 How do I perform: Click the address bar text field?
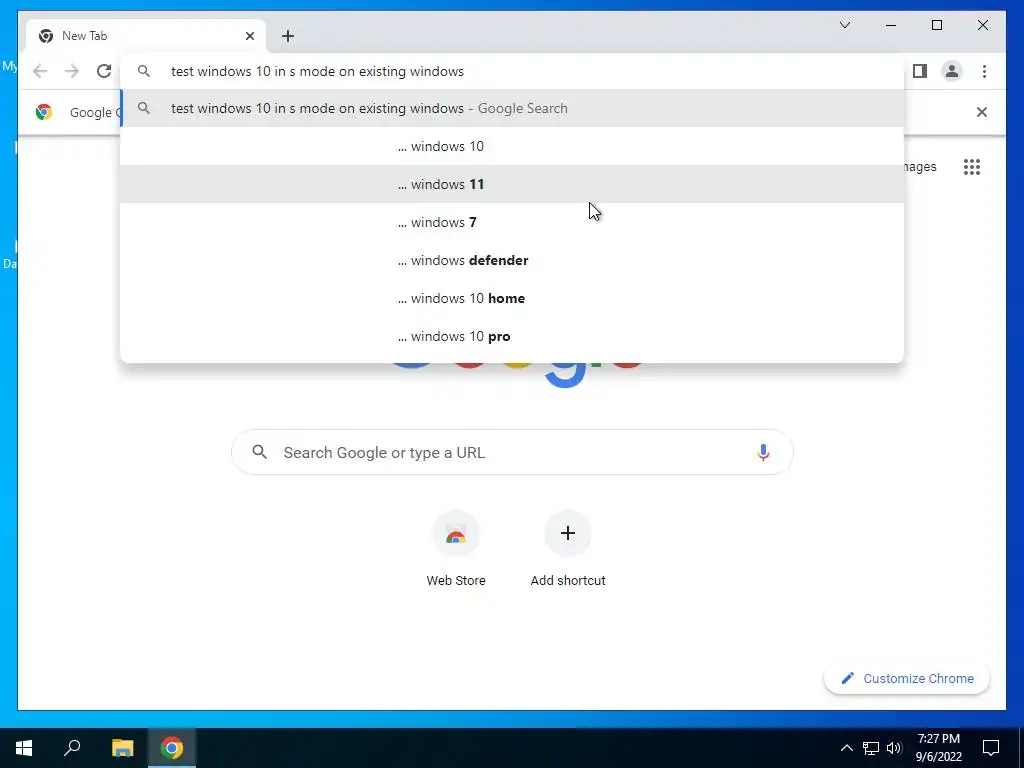512,71
